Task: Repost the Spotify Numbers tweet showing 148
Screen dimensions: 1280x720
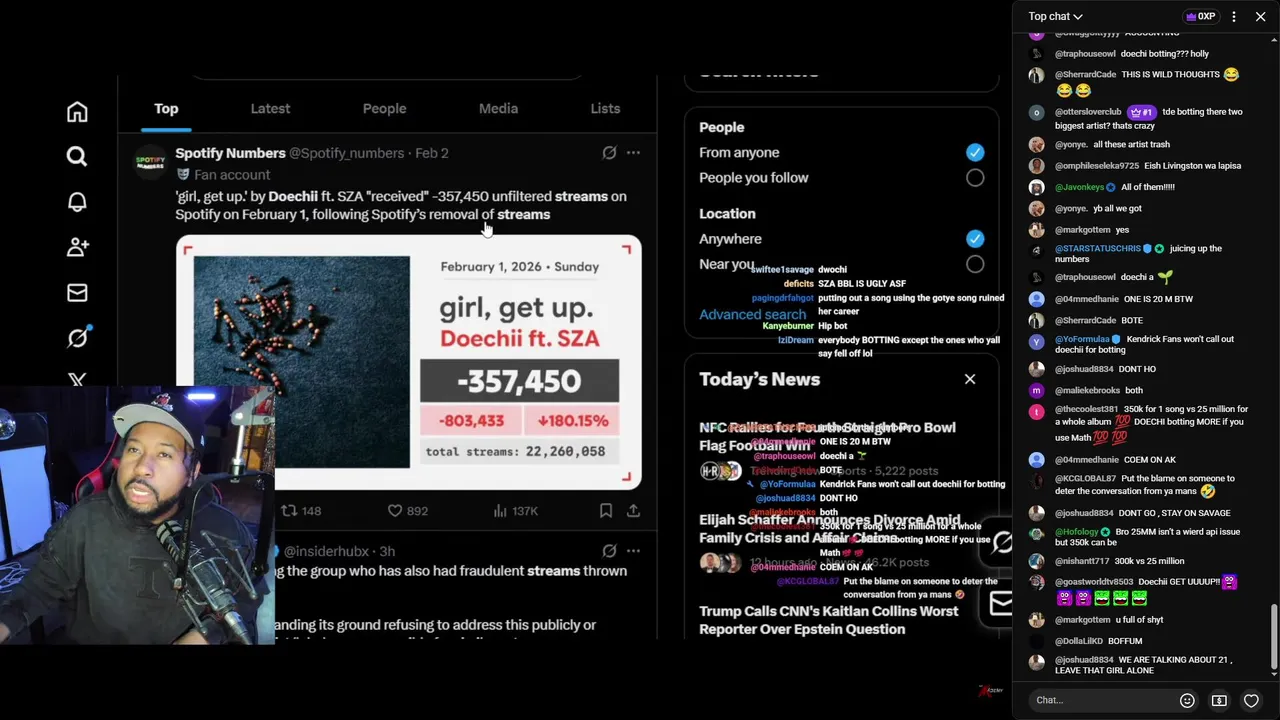Action: 300,511
